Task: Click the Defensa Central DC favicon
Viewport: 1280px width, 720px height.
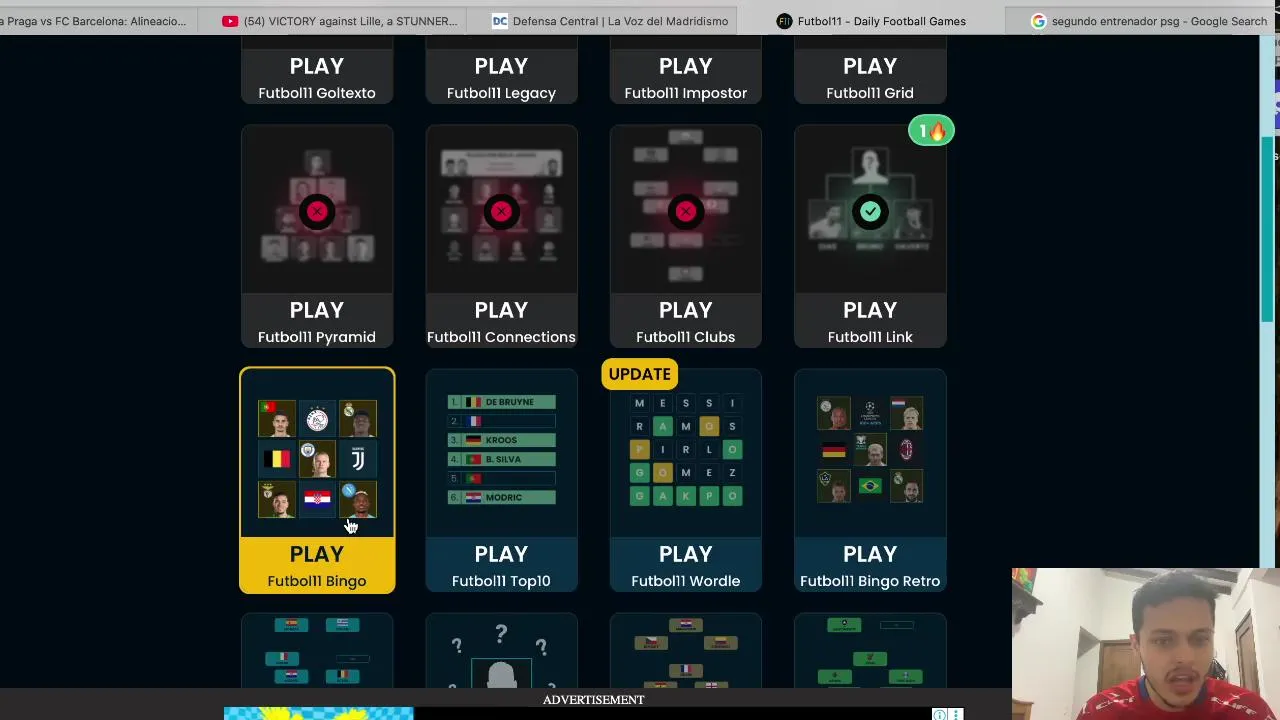Action: [x=500, y=21]
